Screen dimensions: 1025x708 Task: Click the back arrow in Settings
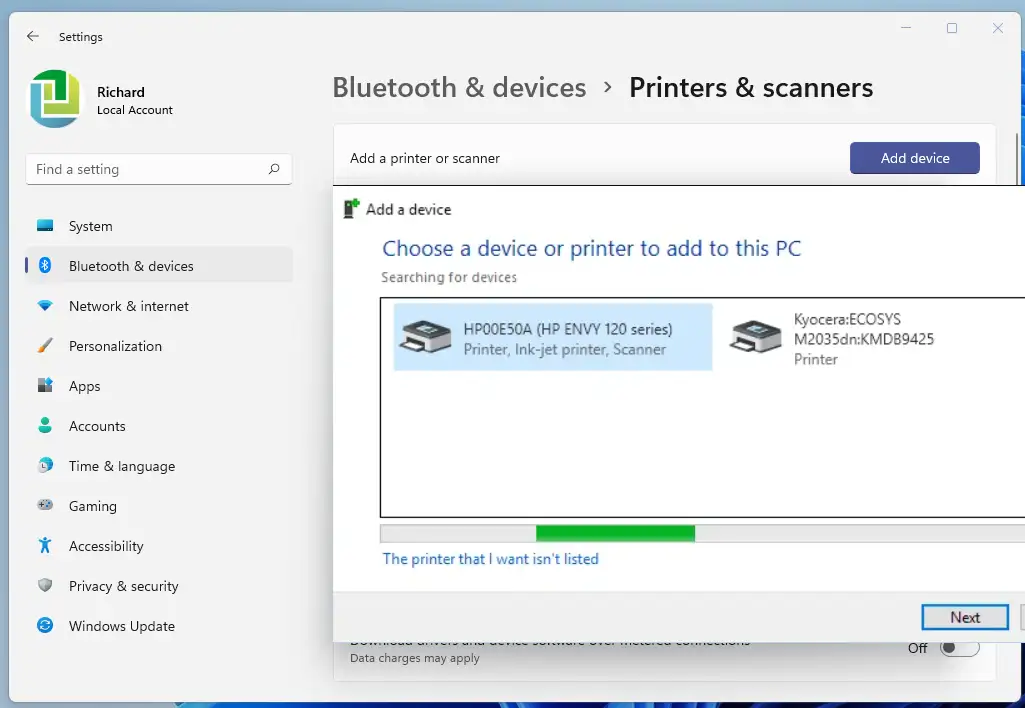(33, 37)
